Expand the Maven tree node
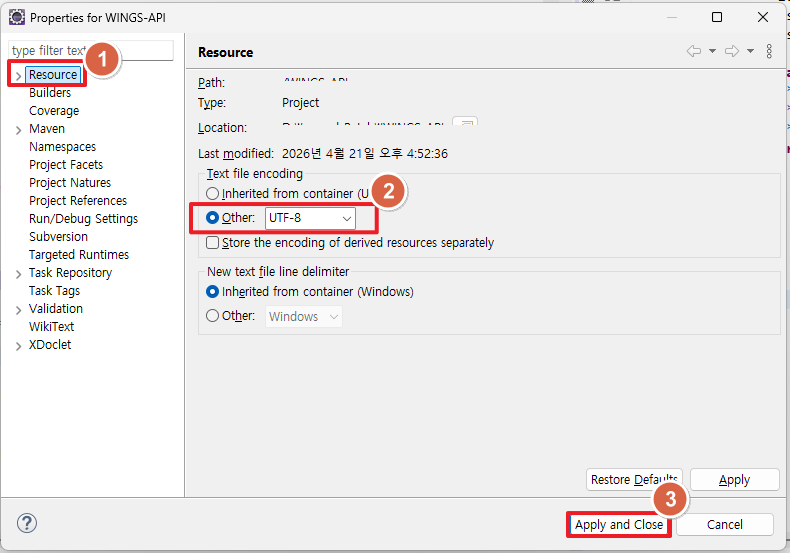This screenshot has height=553, width=790. tap(18, 130)
